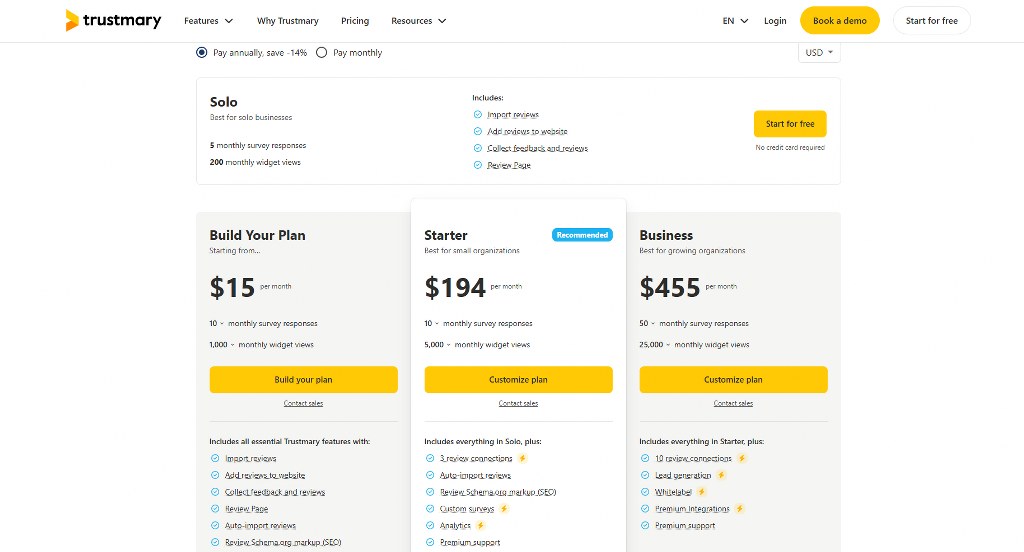Expand the Resources menu
The height and width of the screenshot is (552, 1024).
(x=419, y=21)
